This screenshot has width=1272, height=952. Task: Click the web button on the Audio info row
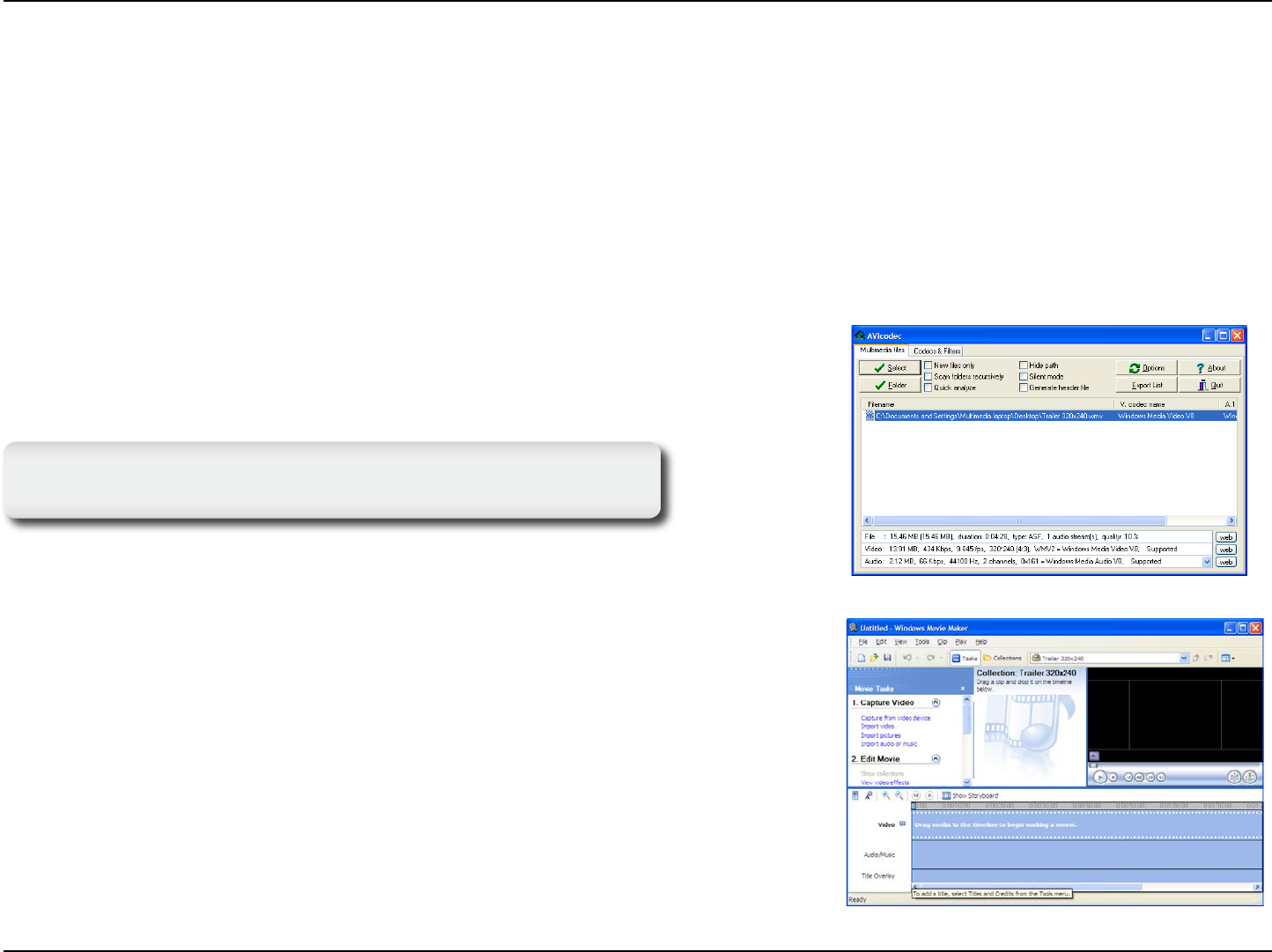[x=1225, y=562]
